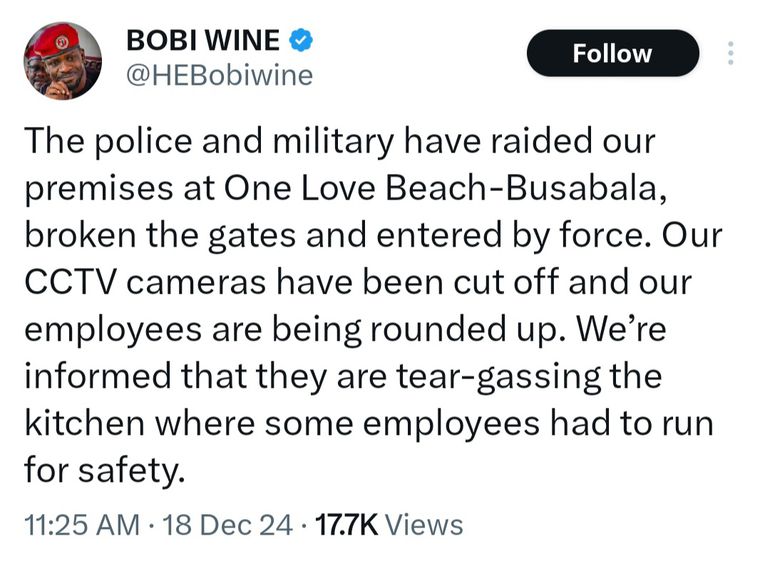Open Bobi Wine's profile picture
770x561 pixels.
coord(63,61)
